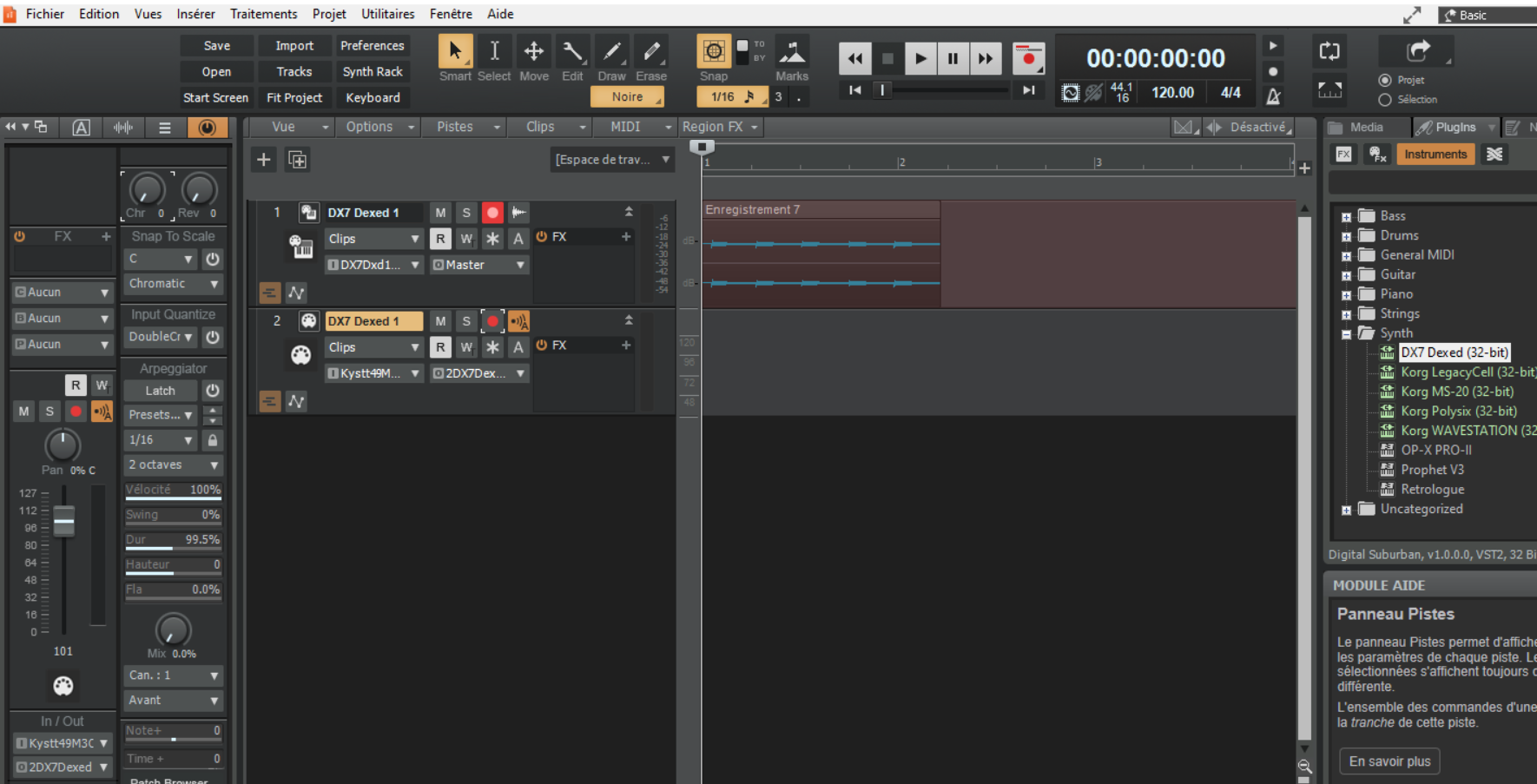Start playback with the Play button
The height and width of the screenshot is (784, 1537).
pos(920,59)
